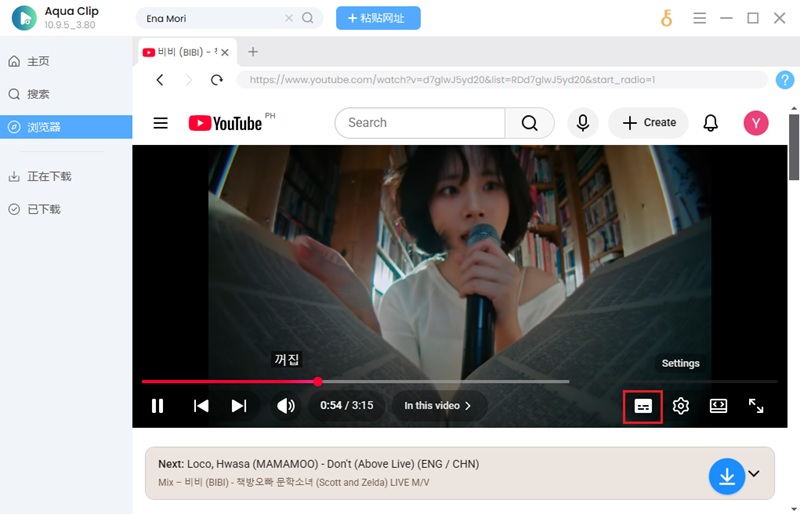
Task: Click the page vertical scrollbar
Action: (793, 147)
